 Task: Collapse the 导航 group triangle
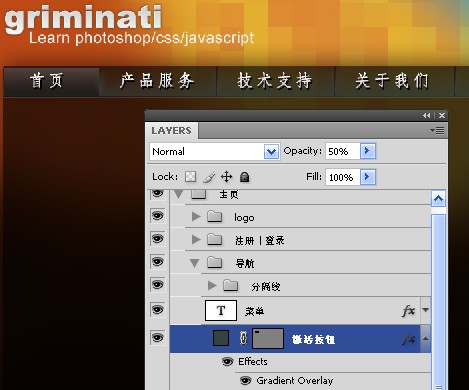pos(195,263)
